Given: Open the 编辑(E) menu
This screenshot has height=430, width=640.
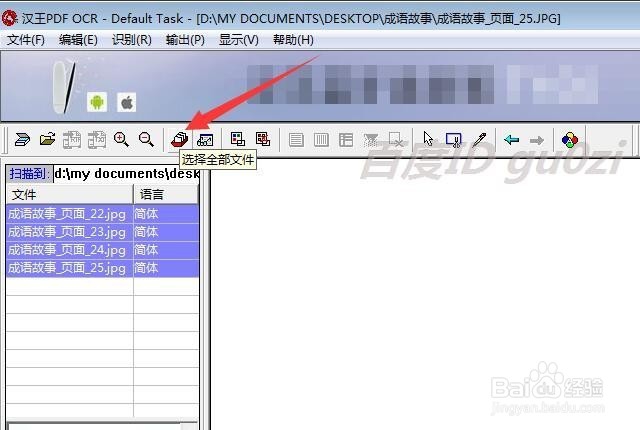Looking at the screenshot, I should click(78, 40).
